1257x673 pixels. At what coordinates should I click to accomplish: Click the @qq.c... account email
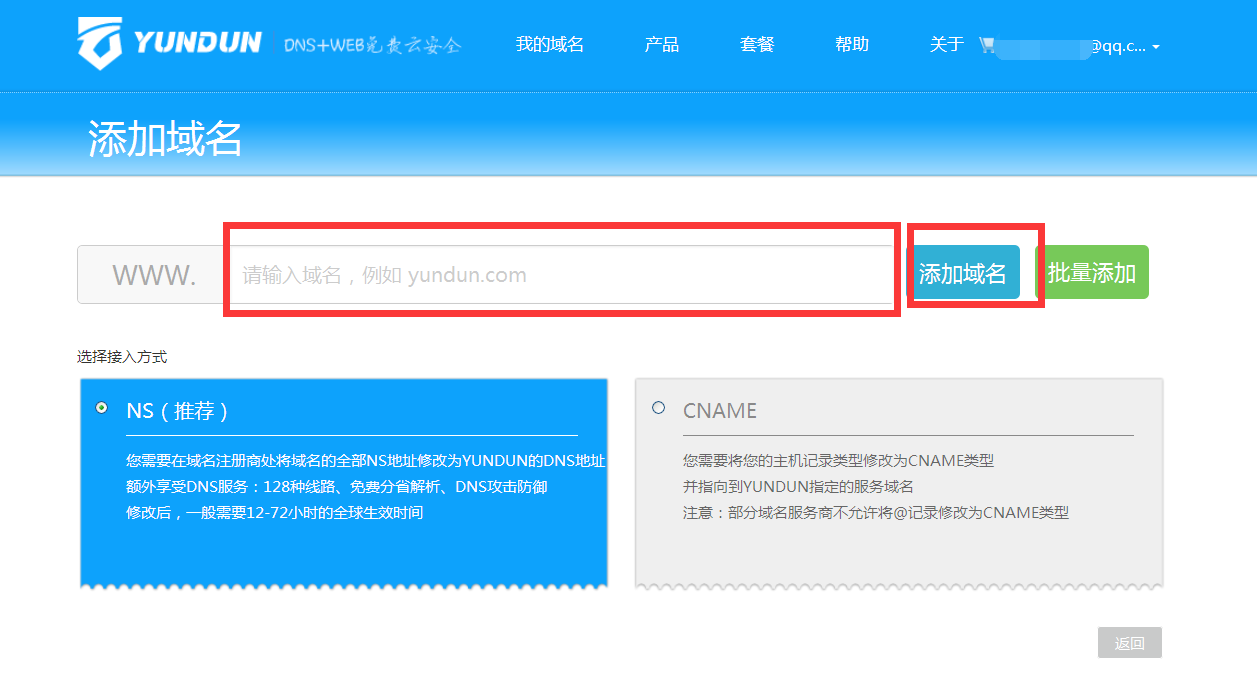tap(1117, 46)
